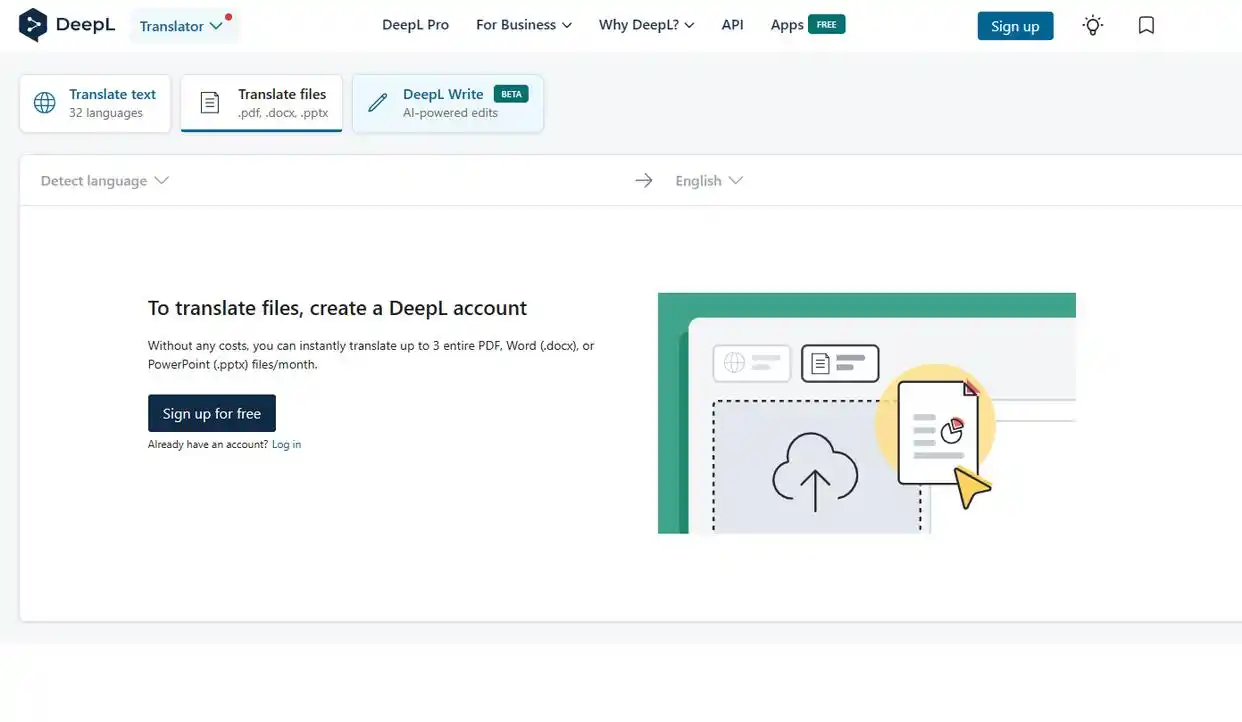Switch to the Translate text tab
Viewport: 1242px width, 722px height.
(x=95, y=103)
